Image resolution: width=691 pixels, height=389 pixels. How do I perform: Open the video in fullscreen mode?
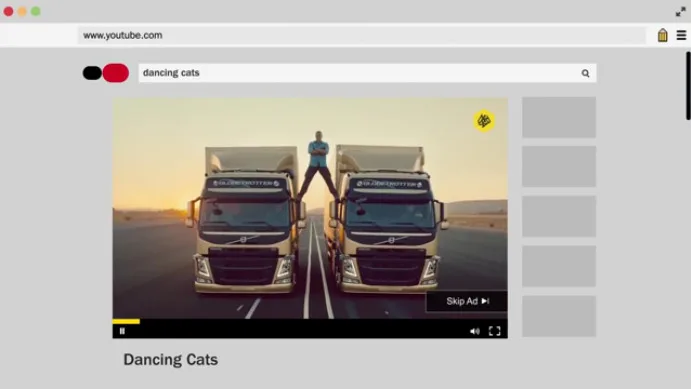[494, 331]
